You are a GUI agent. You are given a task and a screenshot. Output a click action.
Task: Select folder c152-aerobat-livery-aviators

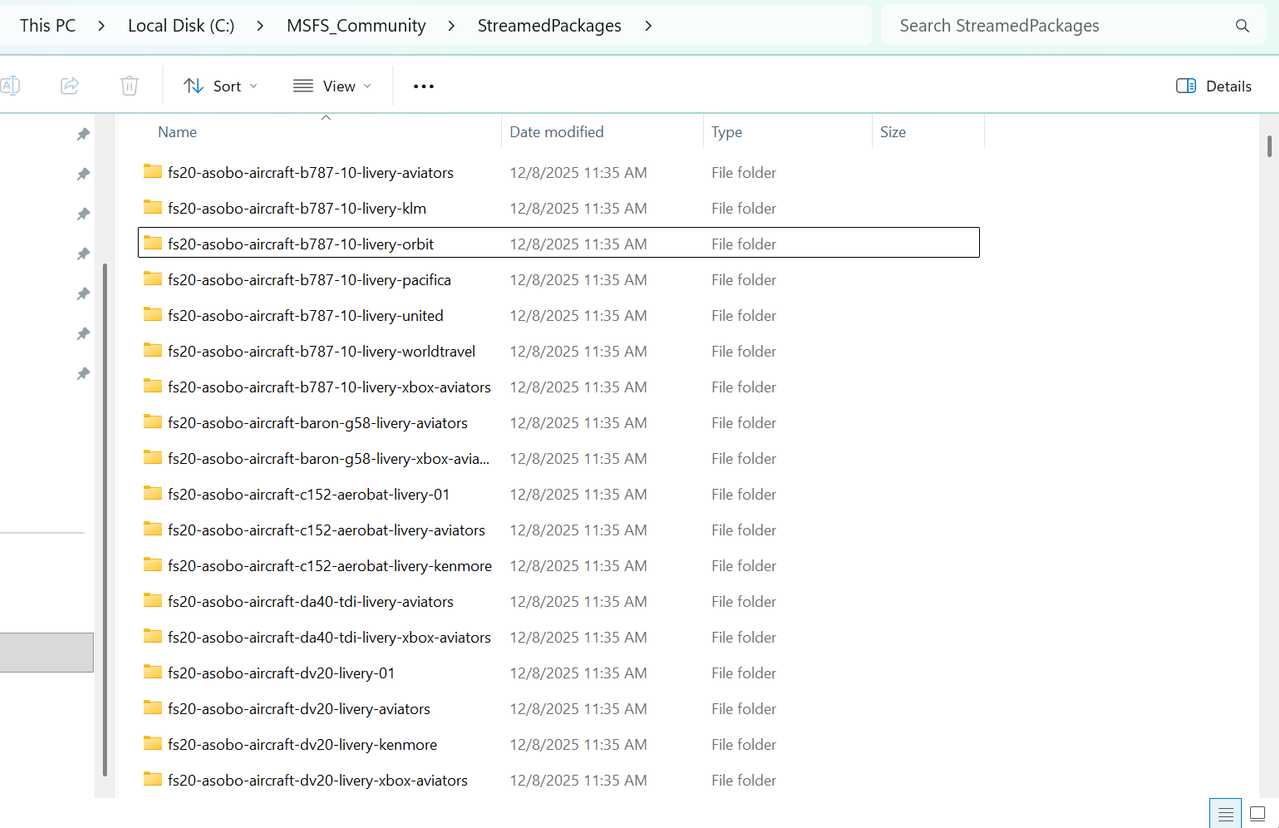(558, 530)
